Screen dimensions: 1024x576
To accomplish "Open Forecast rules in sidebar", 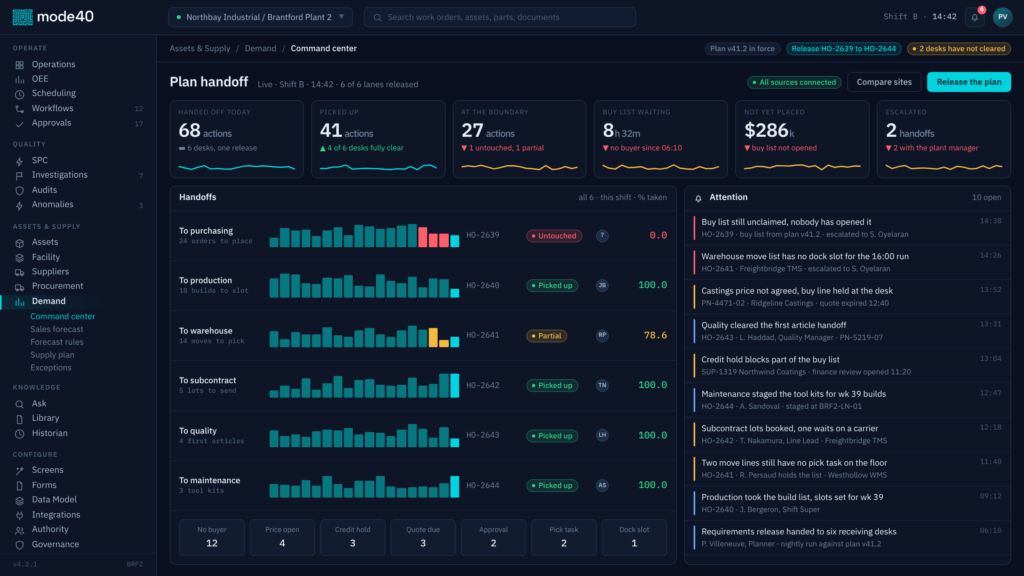I will 57,342.
